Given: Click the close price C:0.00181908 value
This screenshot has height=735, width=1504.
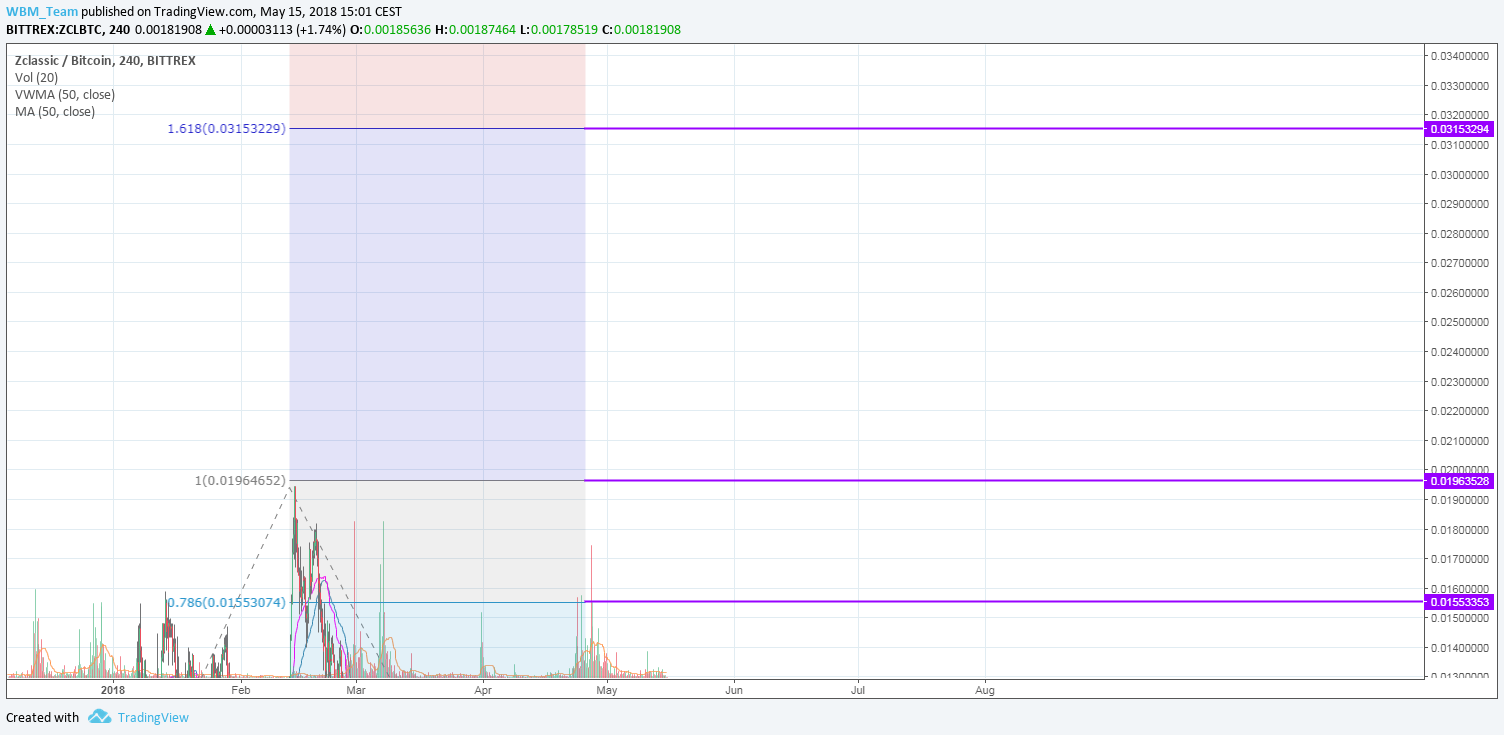Looking at the screenshot, I should coord(641,29).
